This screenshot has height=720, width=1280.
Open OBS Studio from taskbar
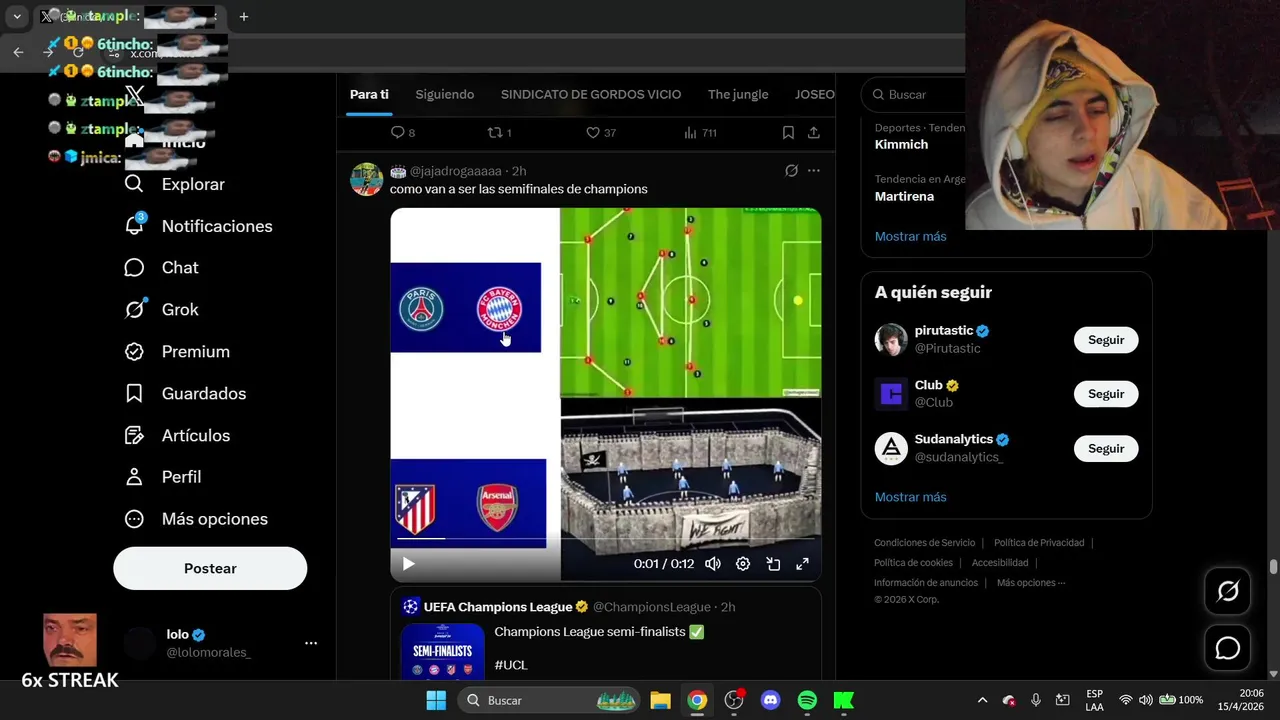pyautogui.click(x=734, y=700)
